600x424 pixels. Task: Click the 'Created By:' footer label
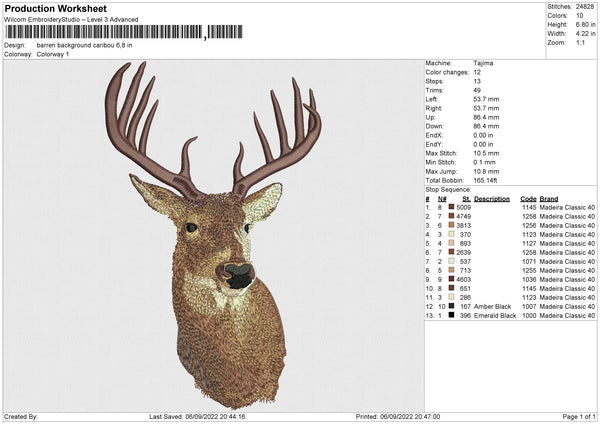(21, 416)
